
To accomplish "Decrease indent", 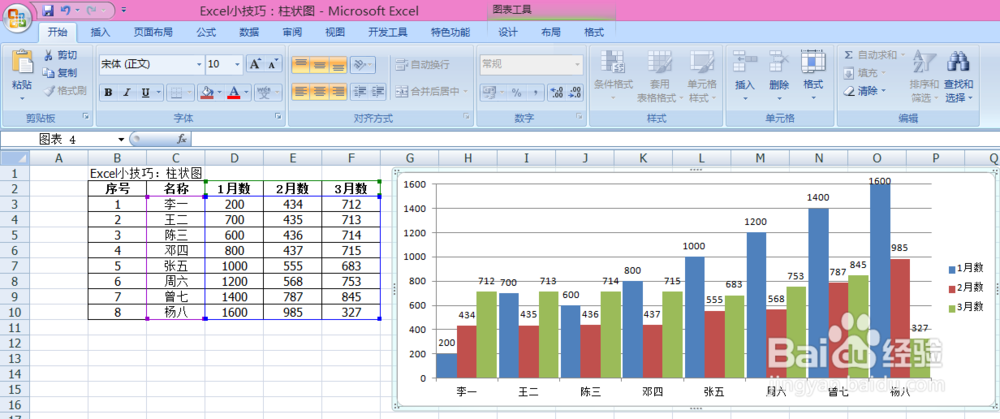I will [x=360, y=92].
